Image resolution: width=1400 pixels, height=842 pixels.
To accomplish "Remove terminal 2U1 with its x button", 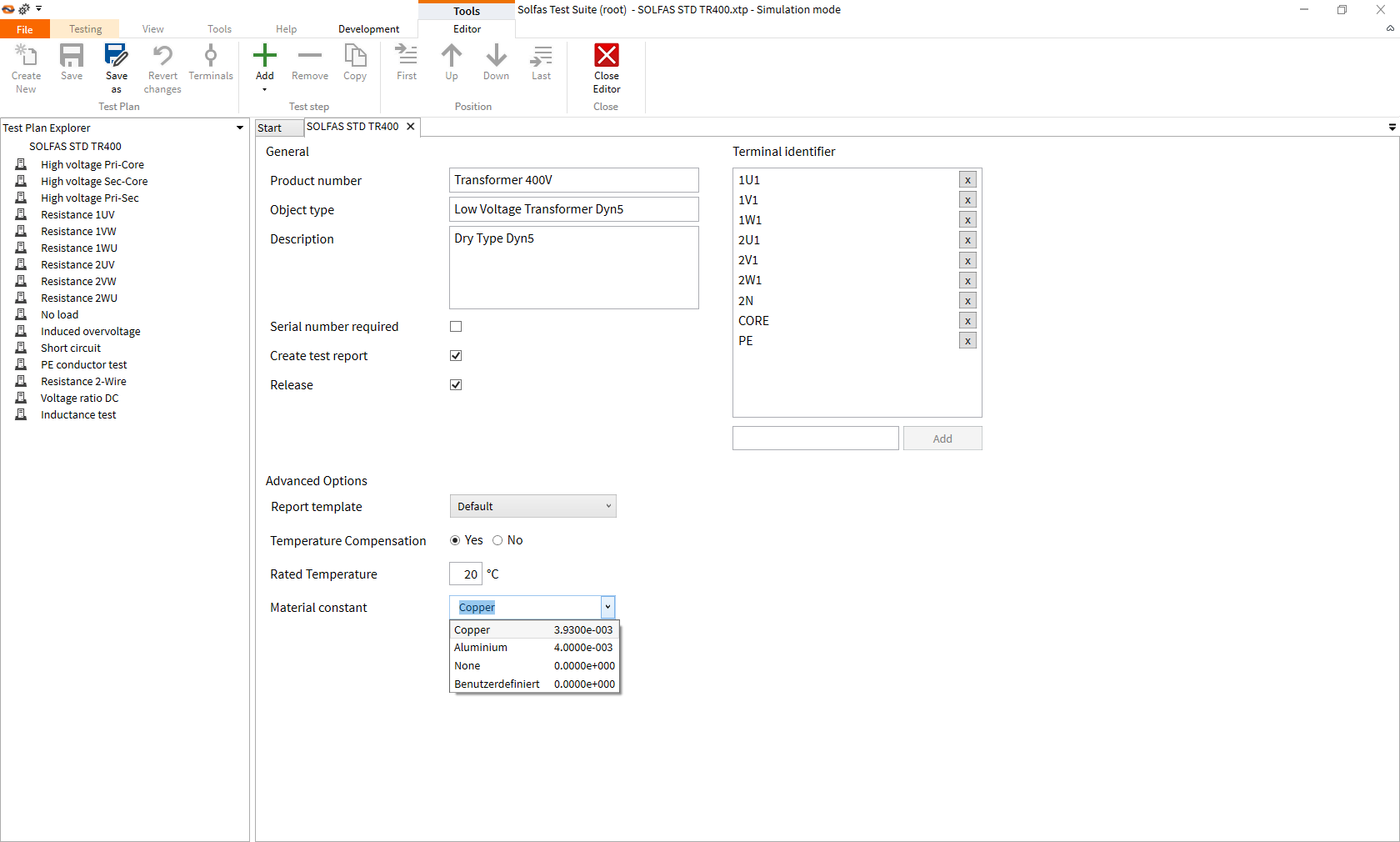I will (967, 240).
